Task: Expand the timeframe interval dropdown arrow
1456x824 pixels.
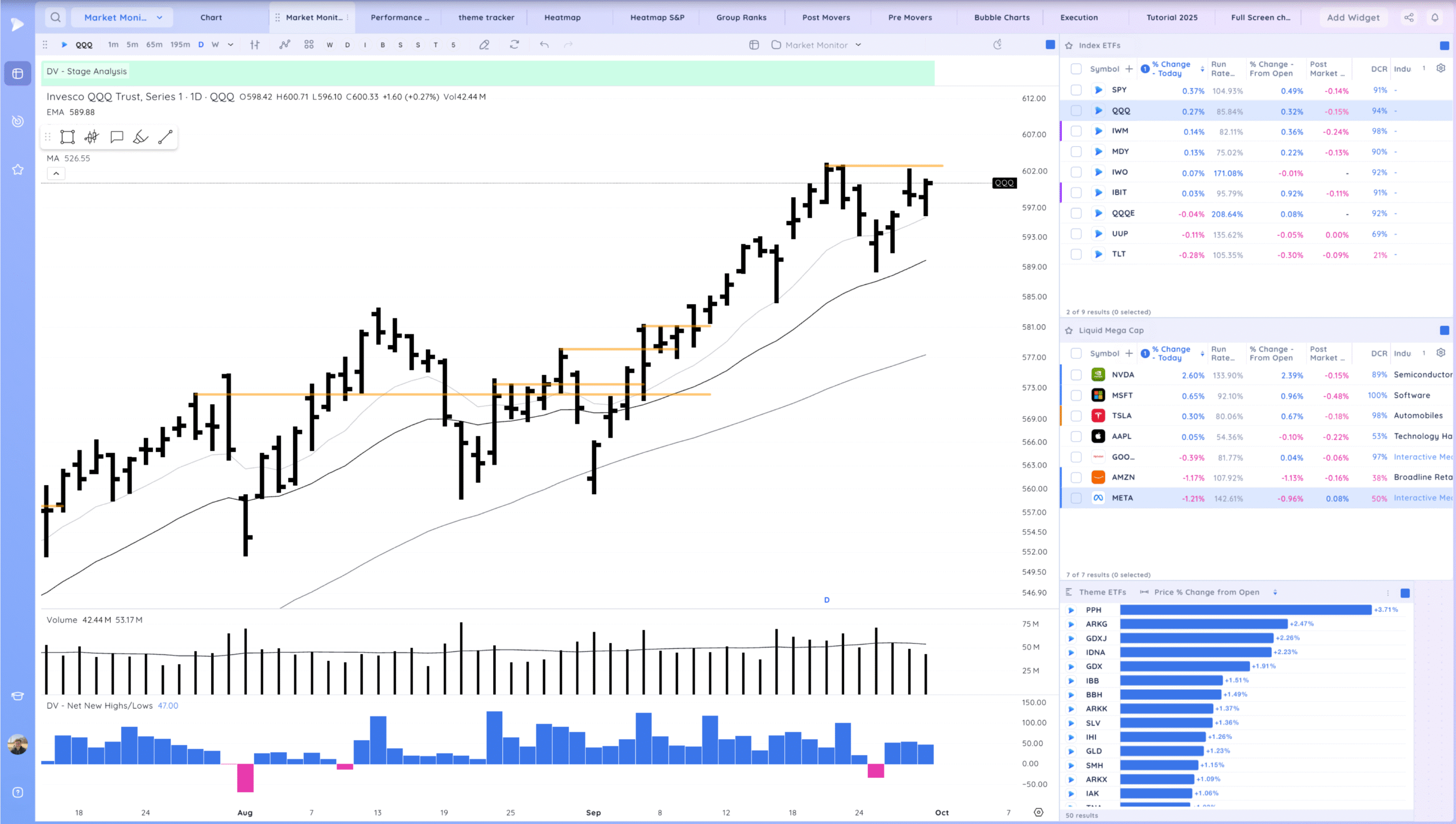Action: tap(230, 45)
